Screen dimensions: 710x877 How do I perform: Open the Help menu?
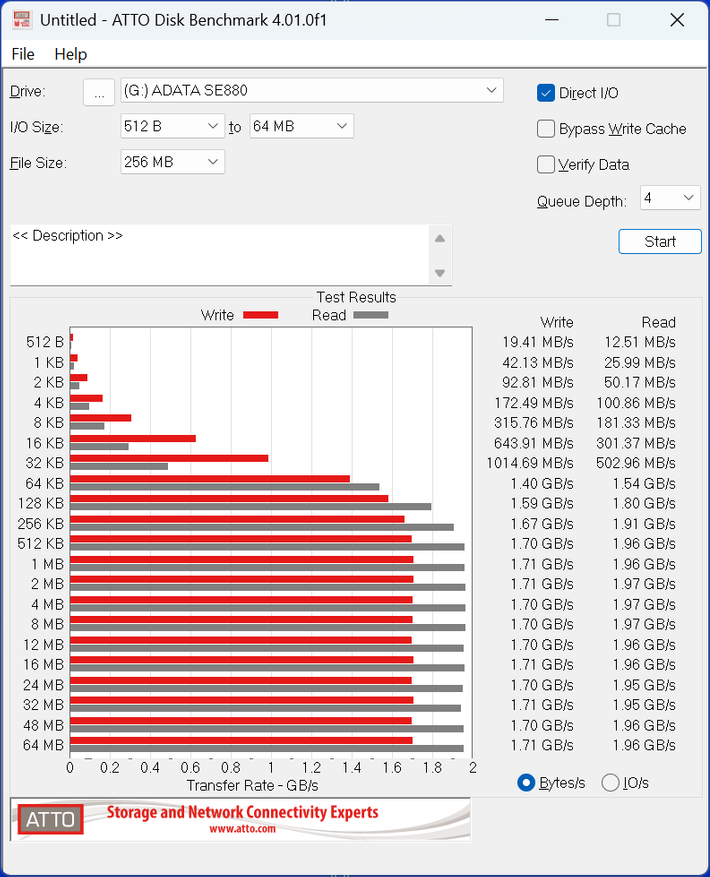(x=70, y=54)
